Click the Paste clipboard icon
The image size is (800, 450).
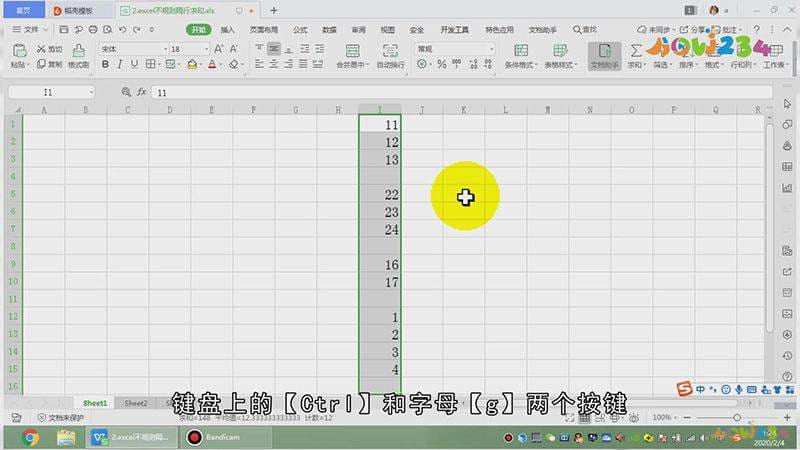point(19,50)
